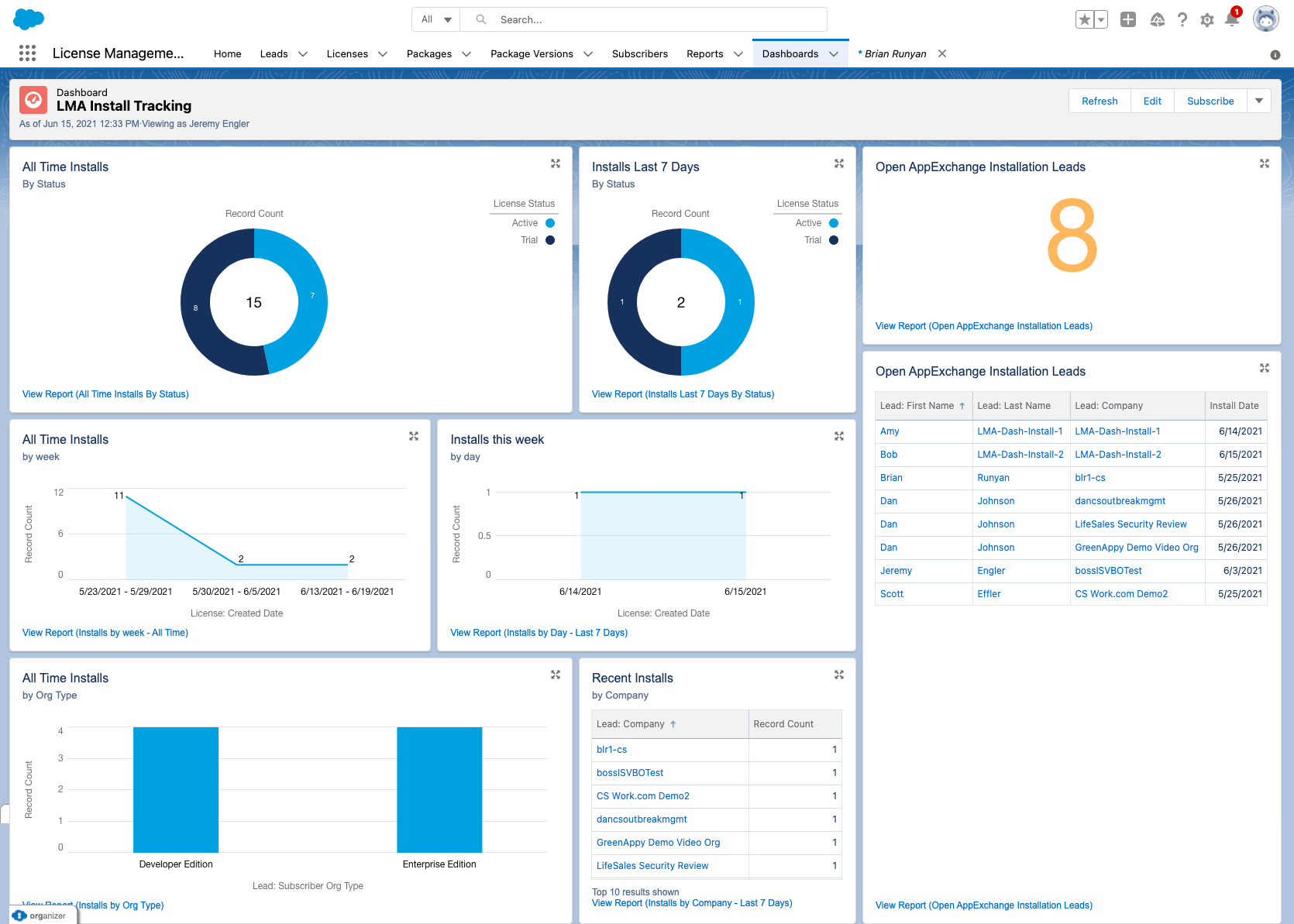Switch to the Home tab

(x=227, y=53)
